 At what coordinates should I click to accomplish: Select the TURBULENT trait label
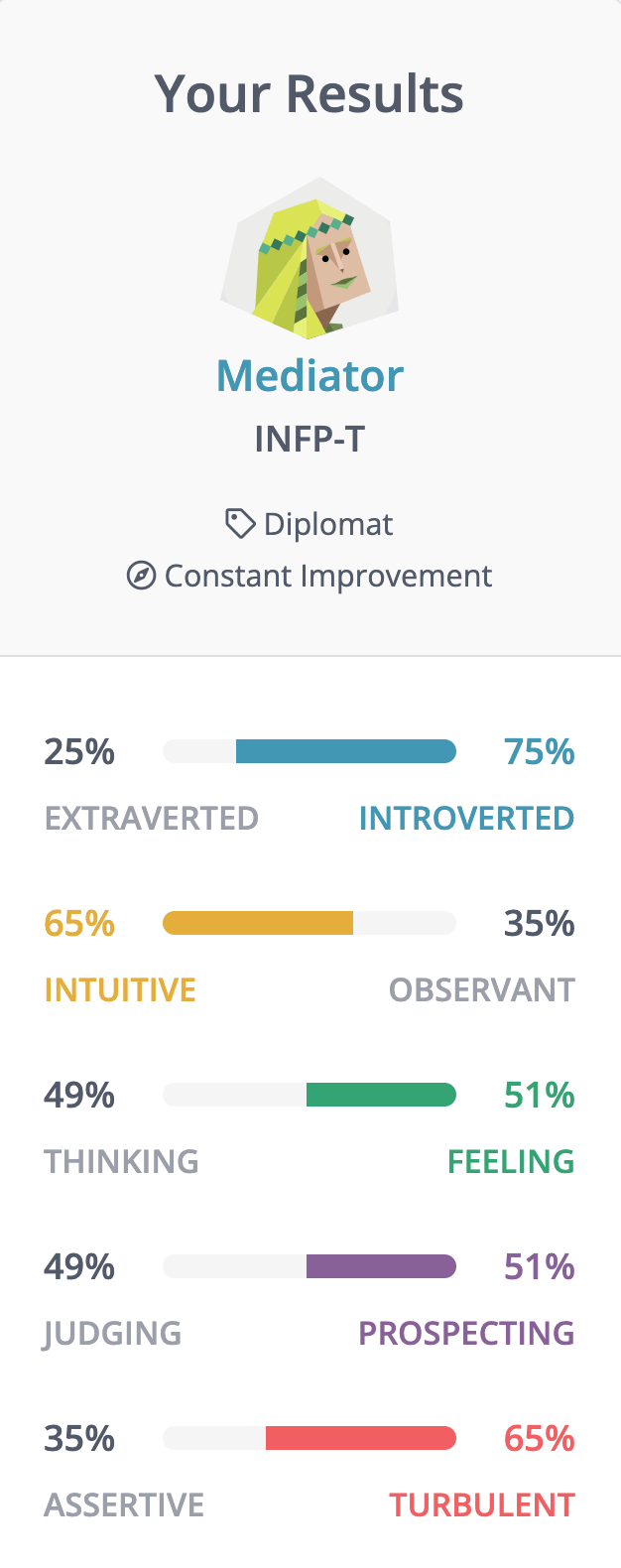point(481,1504)
